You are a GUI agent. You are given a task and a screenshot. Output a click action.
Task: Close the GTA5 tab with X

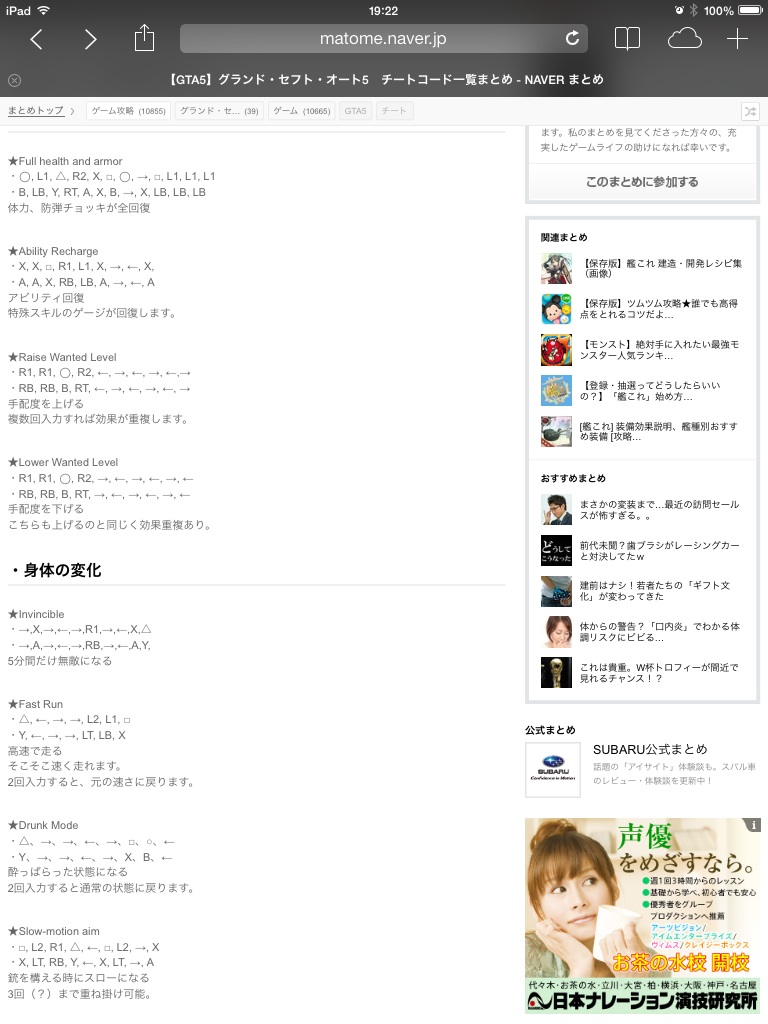point(14,80)
